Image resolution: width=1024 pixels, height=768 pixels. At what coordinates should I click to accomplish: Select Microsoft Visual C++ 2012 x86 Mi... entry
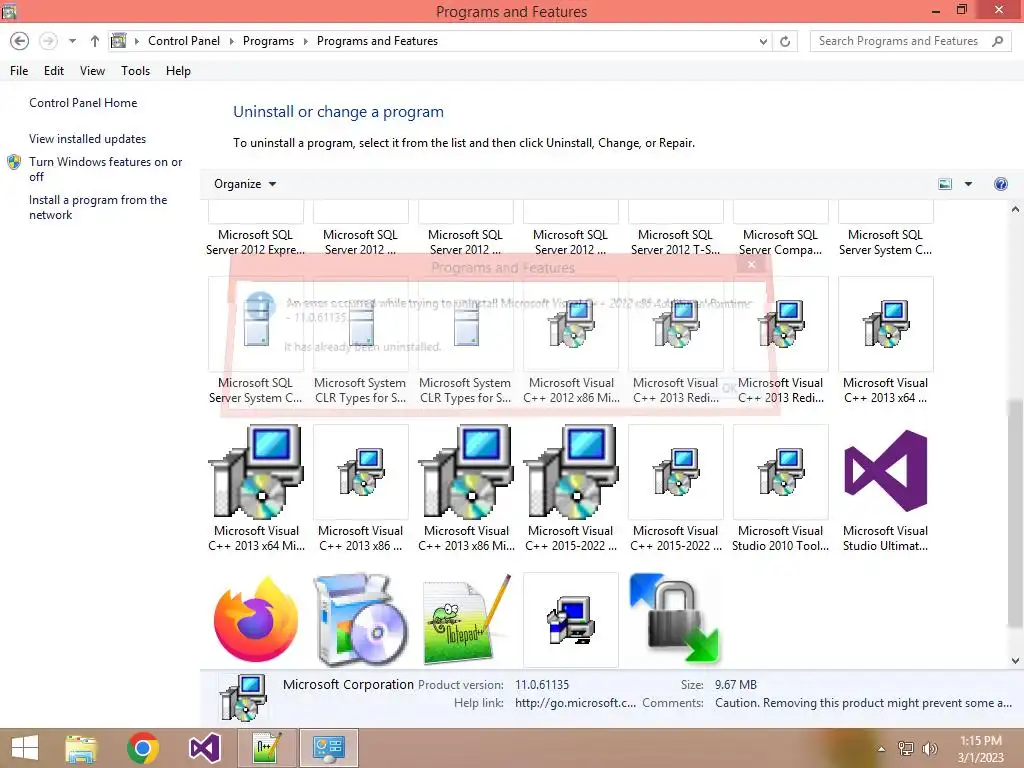pos(571,341)
